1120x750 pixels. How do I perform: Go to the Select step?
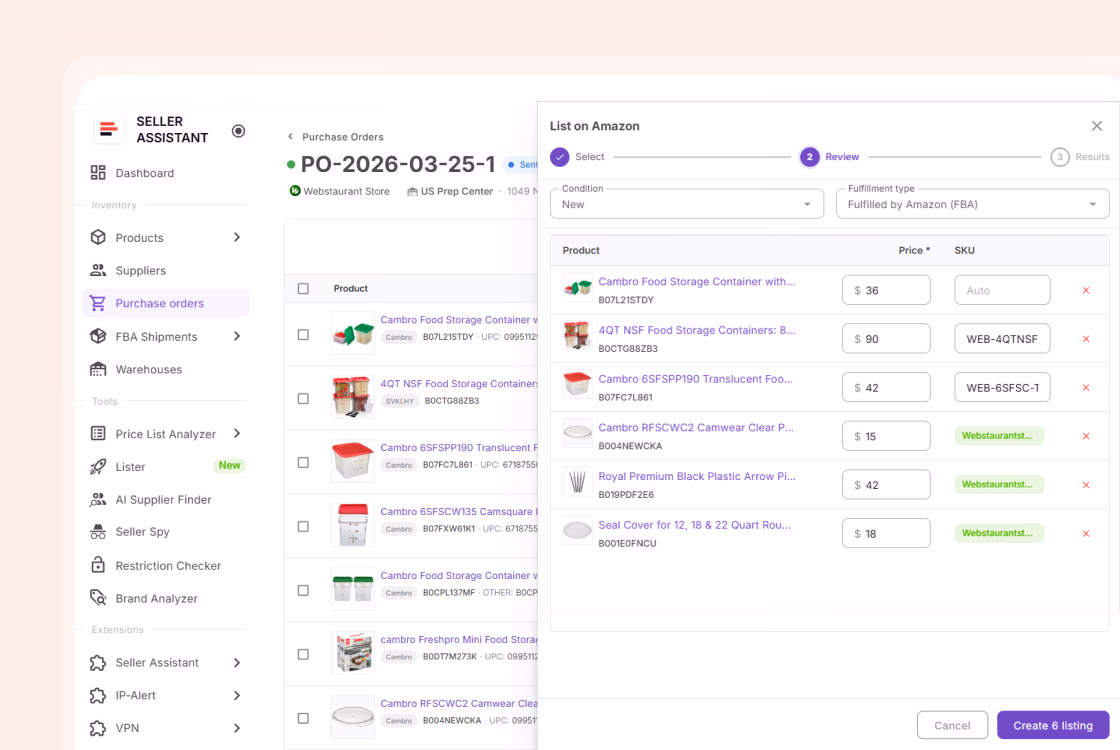tap(577, 156)
